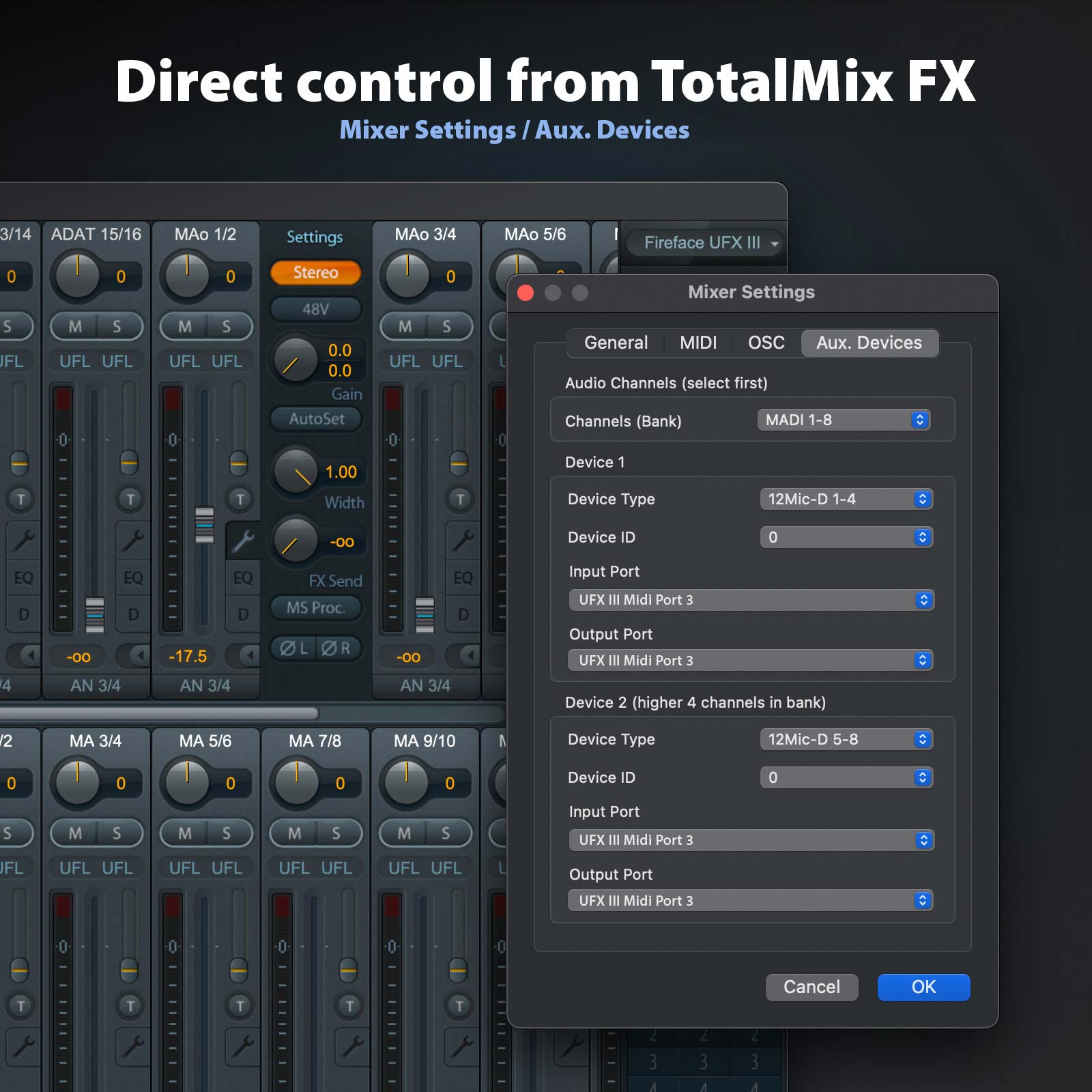Open wrench settings on MA 5/6 channel
This screenshot has height=1092, width=1092.
242,1047
